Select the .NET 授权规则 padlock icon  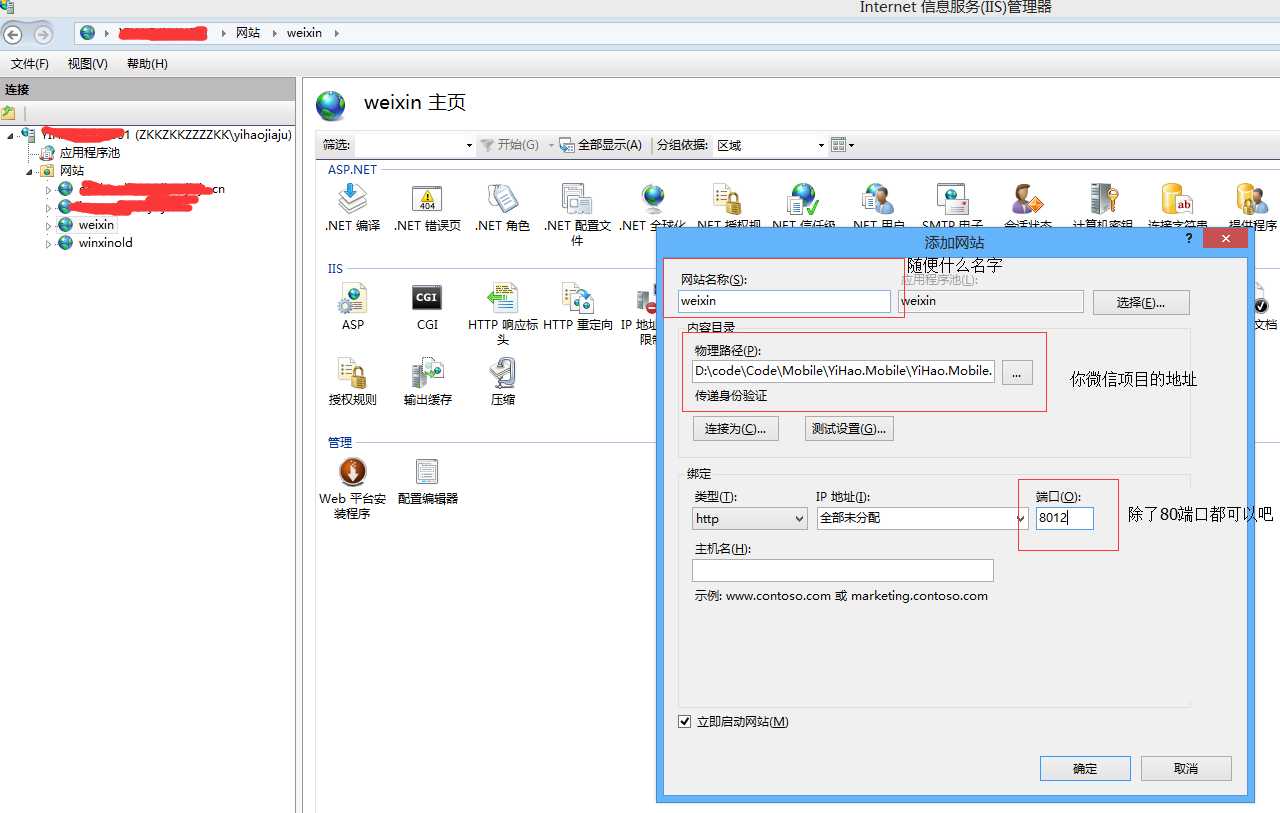(x=727, y=199)
